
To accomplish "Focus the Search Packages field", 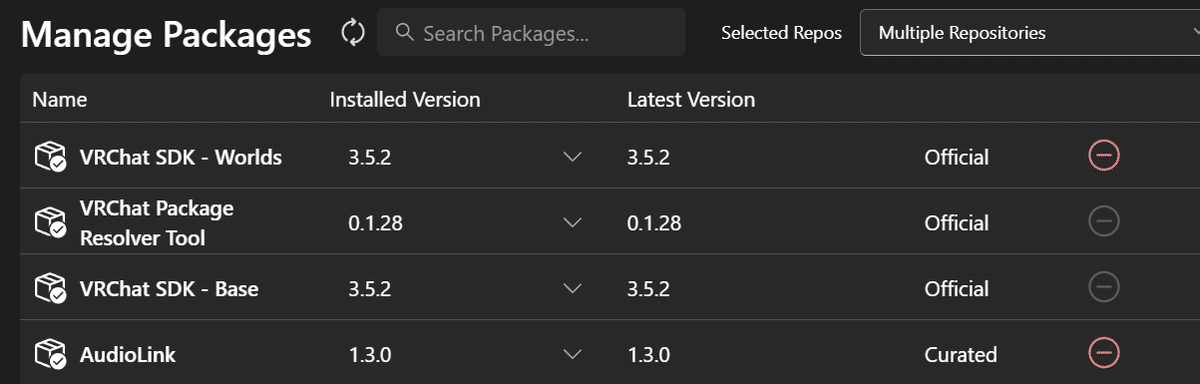I will point(531,32).
